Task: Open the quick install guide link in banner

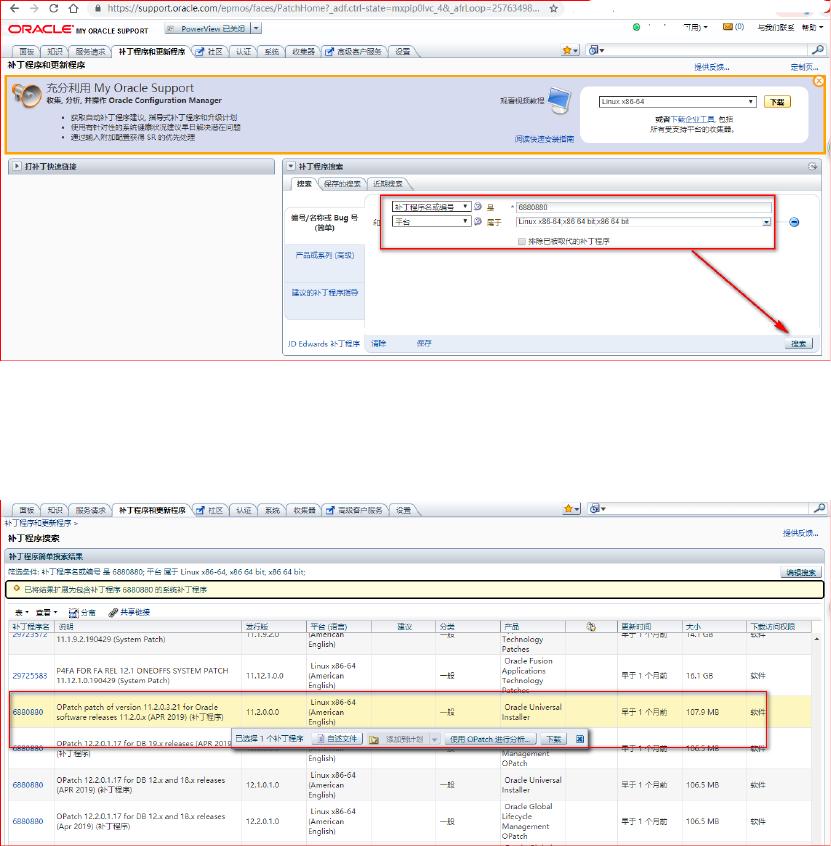Action: coord(544,139)
